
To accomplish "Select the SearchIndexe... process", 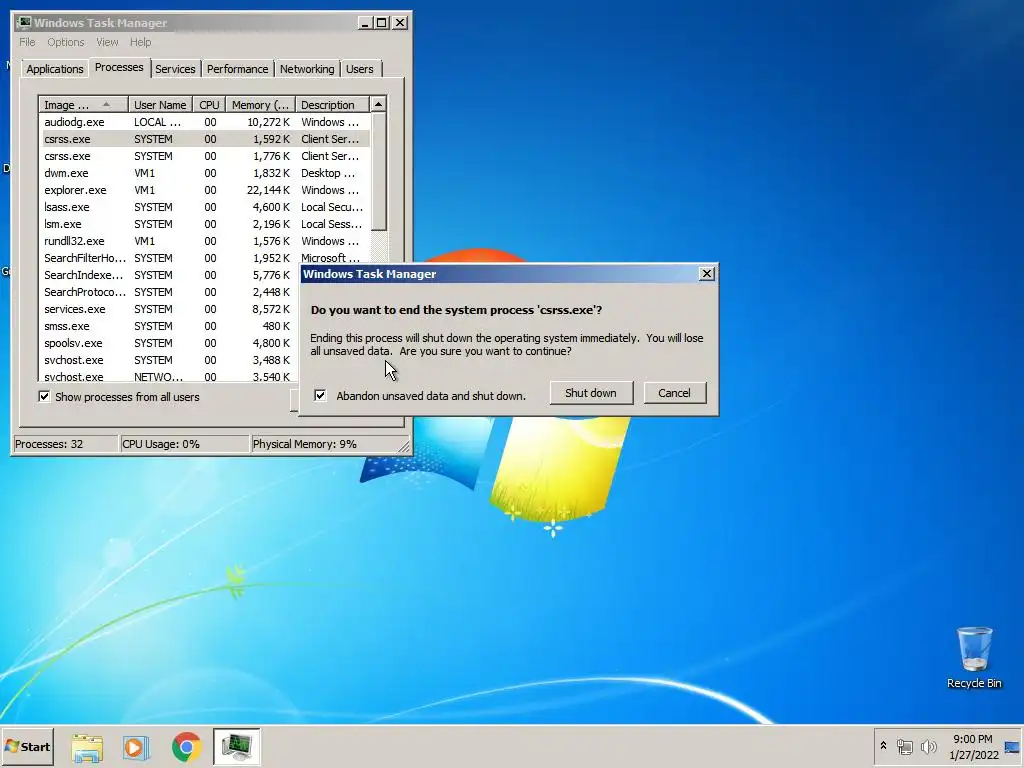I will tap(168, 275).
